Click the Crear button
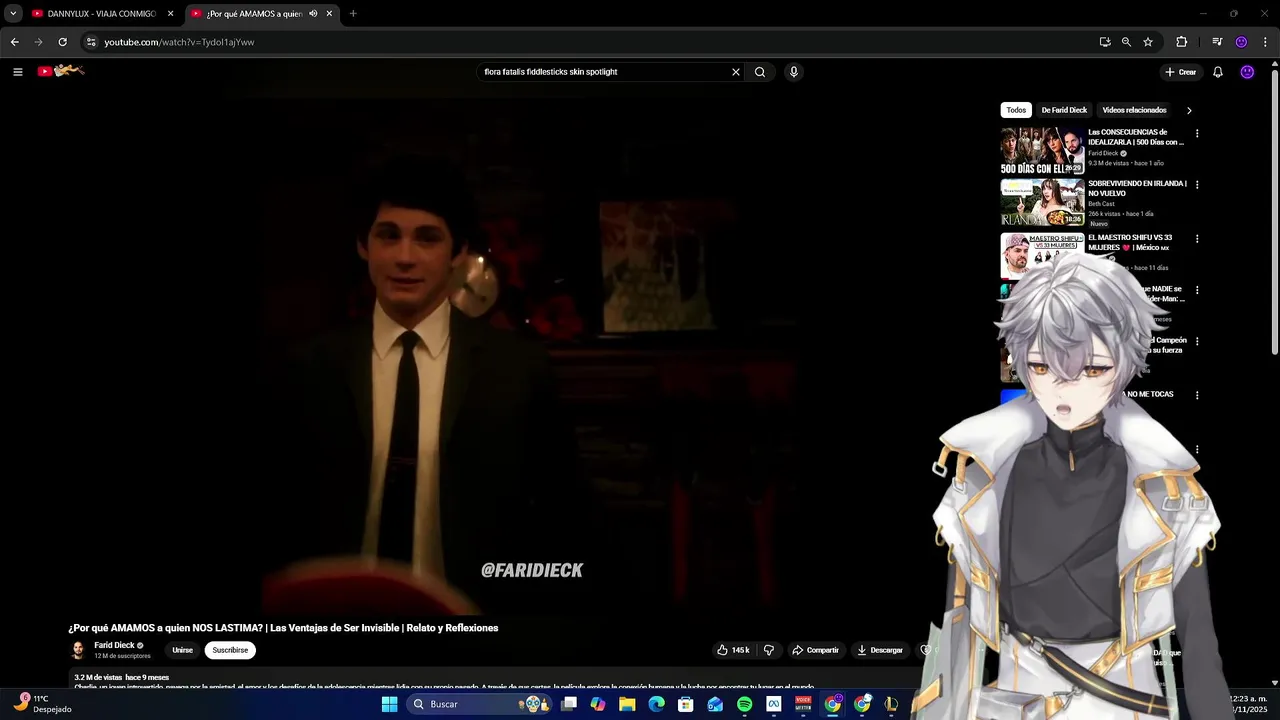 [1180, 72]
